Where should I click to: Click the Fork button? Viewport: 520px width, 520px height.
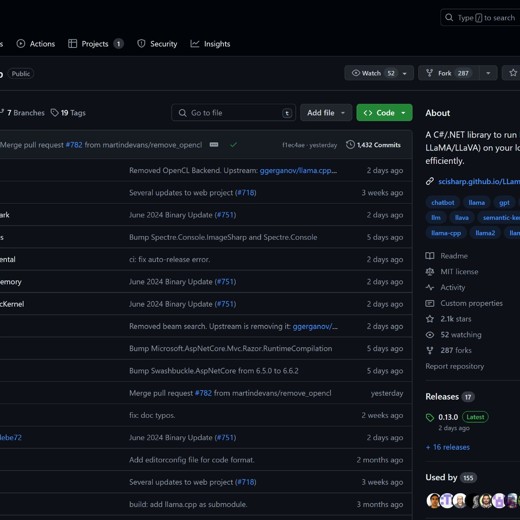point(449,73)
